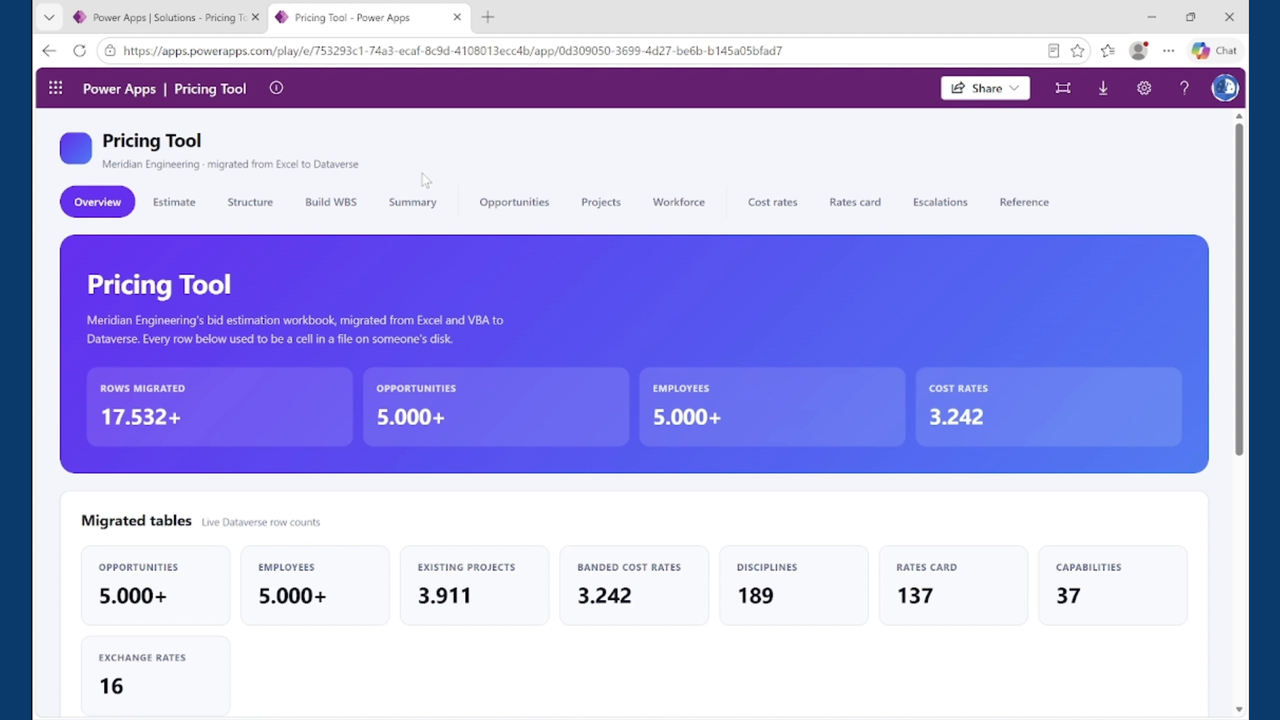Select the Existing Projects 3.911 card
Image resolution: width=1280 pixels, height=720 pixels.
coord(474,585)
